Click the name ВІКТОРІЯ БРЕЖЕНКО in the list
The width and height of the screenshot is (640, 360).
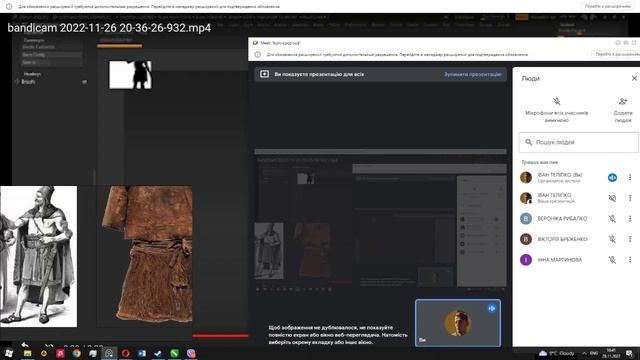562,239
